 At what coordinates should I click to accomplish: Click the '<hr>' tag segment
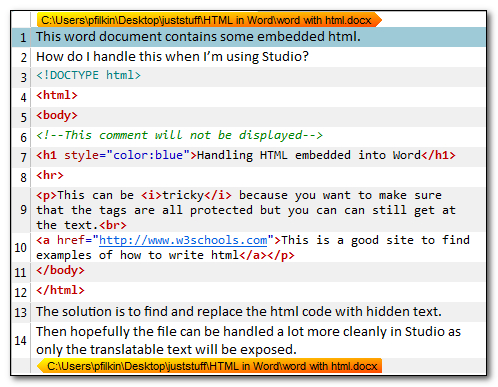pyautogui.click(x=50, y=175)
